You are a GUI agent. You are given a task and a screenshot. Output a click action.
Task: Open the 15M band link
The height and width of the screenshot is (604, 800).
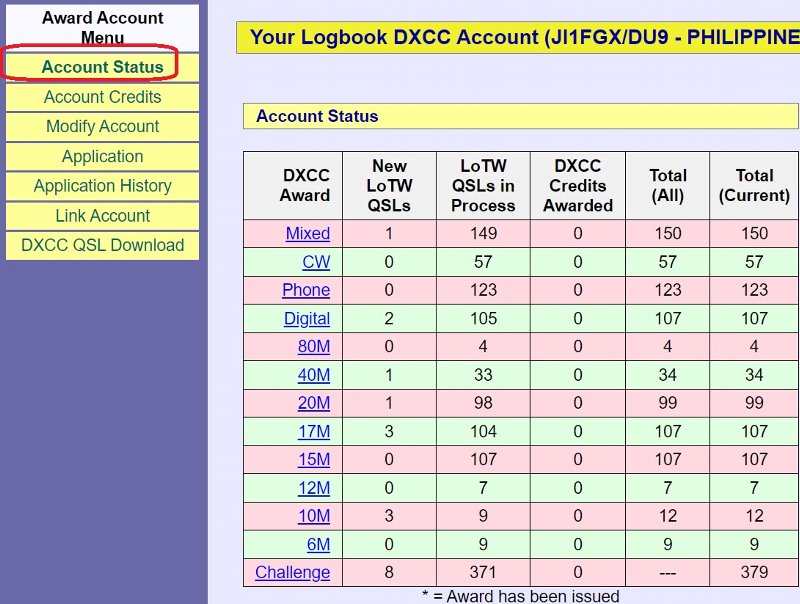click(314, 460)
